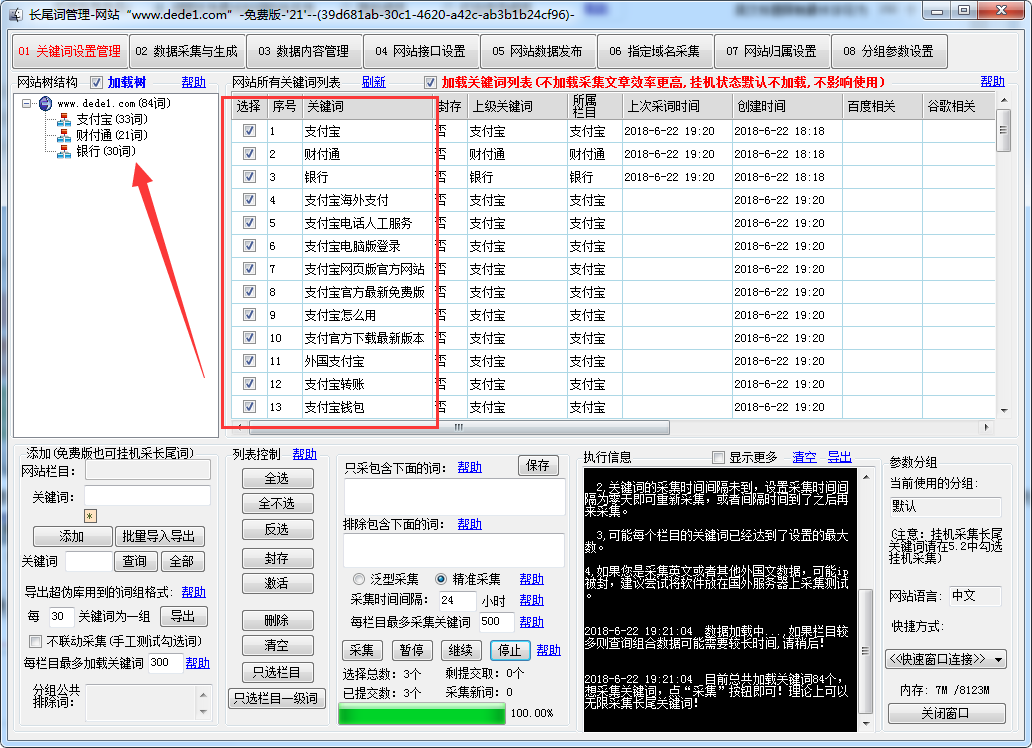Select the 泛型采集 radio button
Image resolution: width=1032 pixels, height=748 pixels.
click(x=359, y=579)
